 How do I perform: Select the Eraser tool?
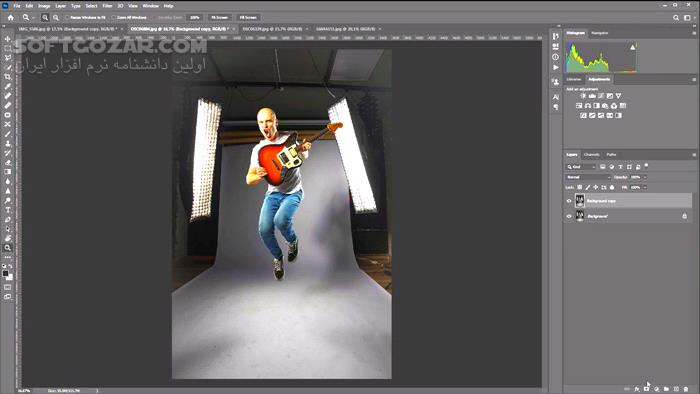[8, 162]
